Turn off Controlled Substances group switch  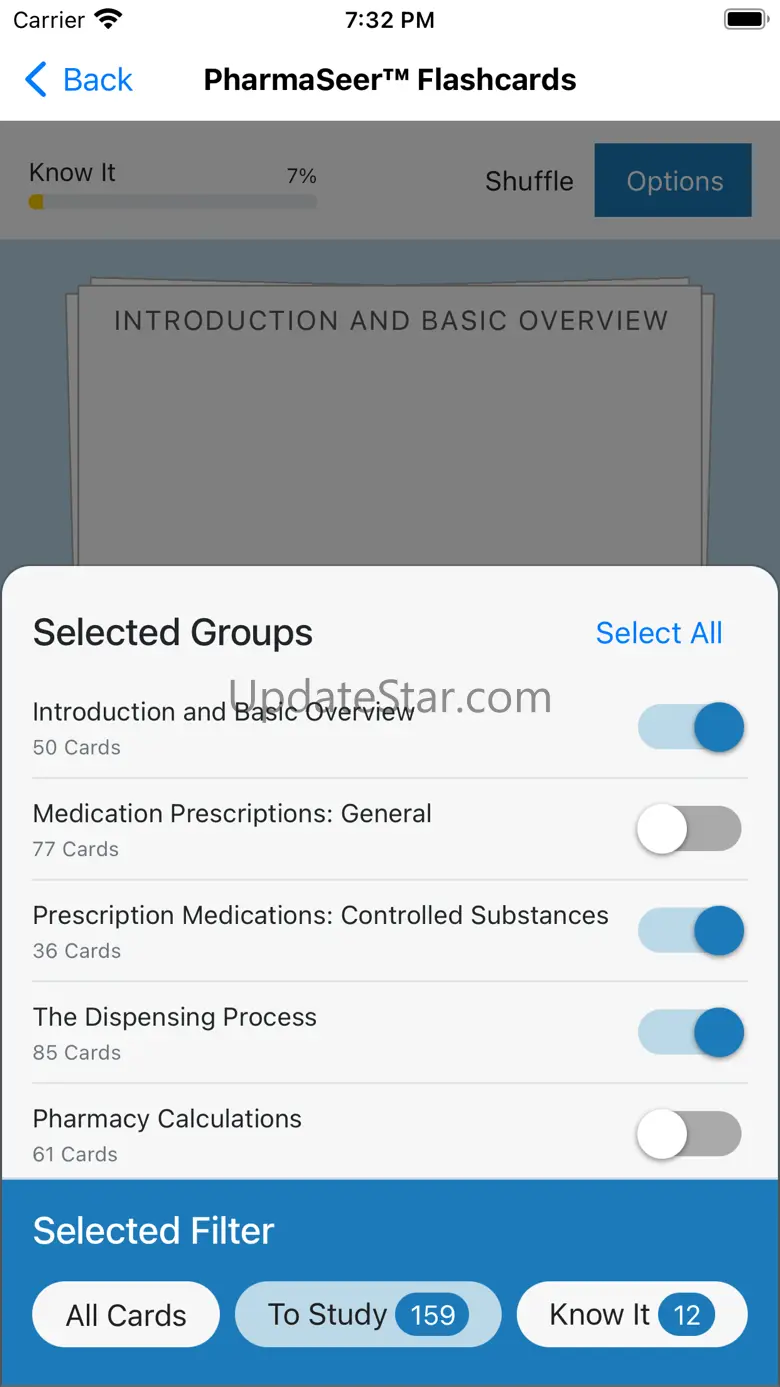tap(690, 931)
